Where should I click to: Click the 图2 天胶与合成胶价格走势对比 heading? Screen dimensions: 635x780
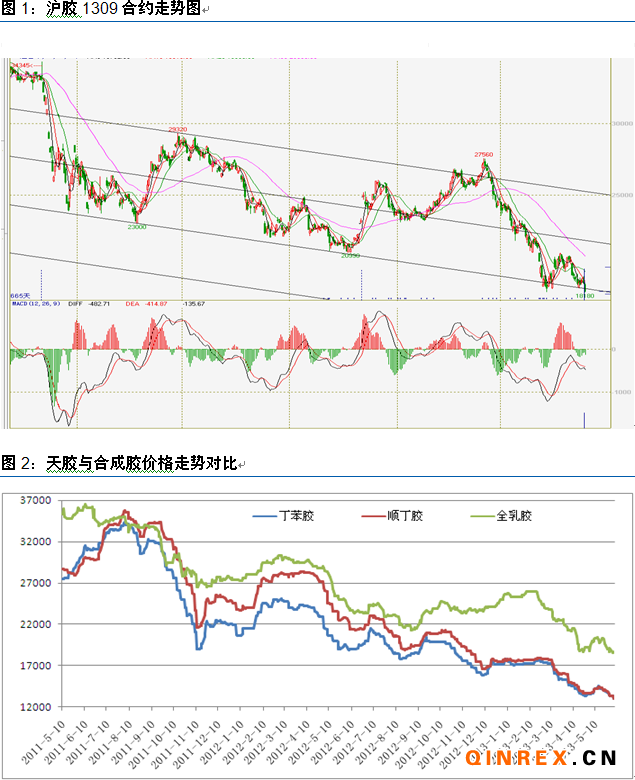coord(118,463)
